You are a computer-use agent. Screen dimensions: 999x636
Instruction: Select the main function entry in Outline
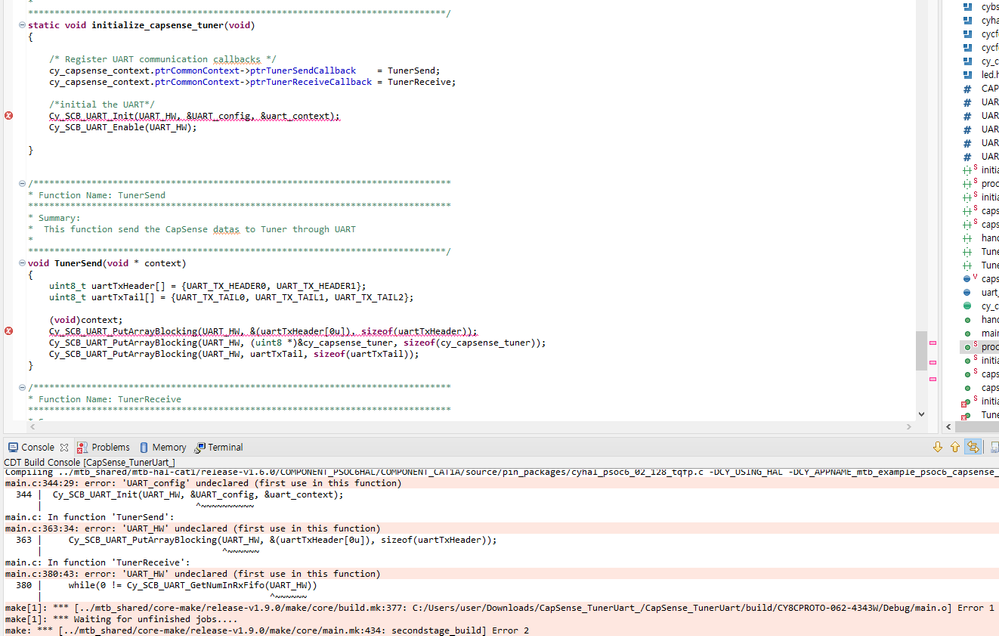click(x=986, y=332)
